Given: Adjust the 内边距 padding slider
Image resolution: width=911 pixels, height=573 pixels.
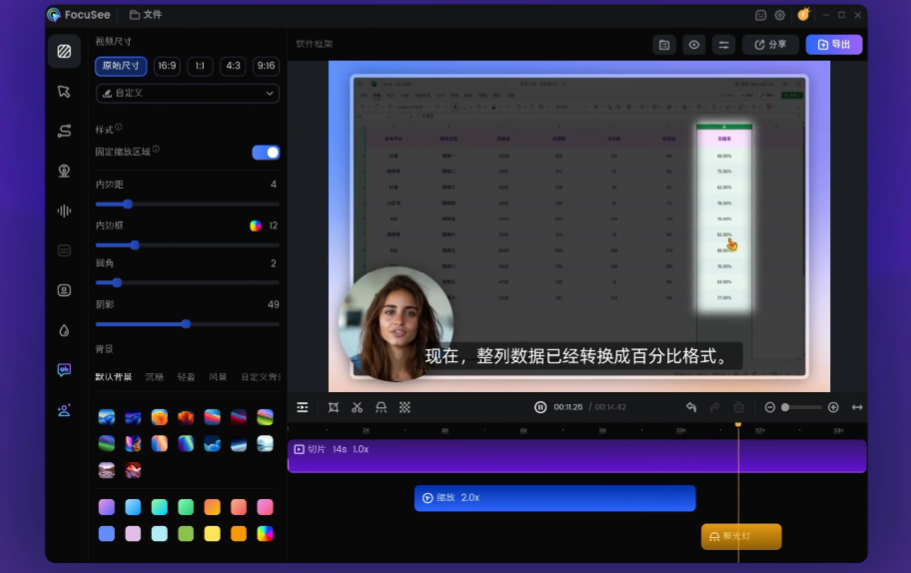Looking at the screenshot, I should (x=187, y=204).
